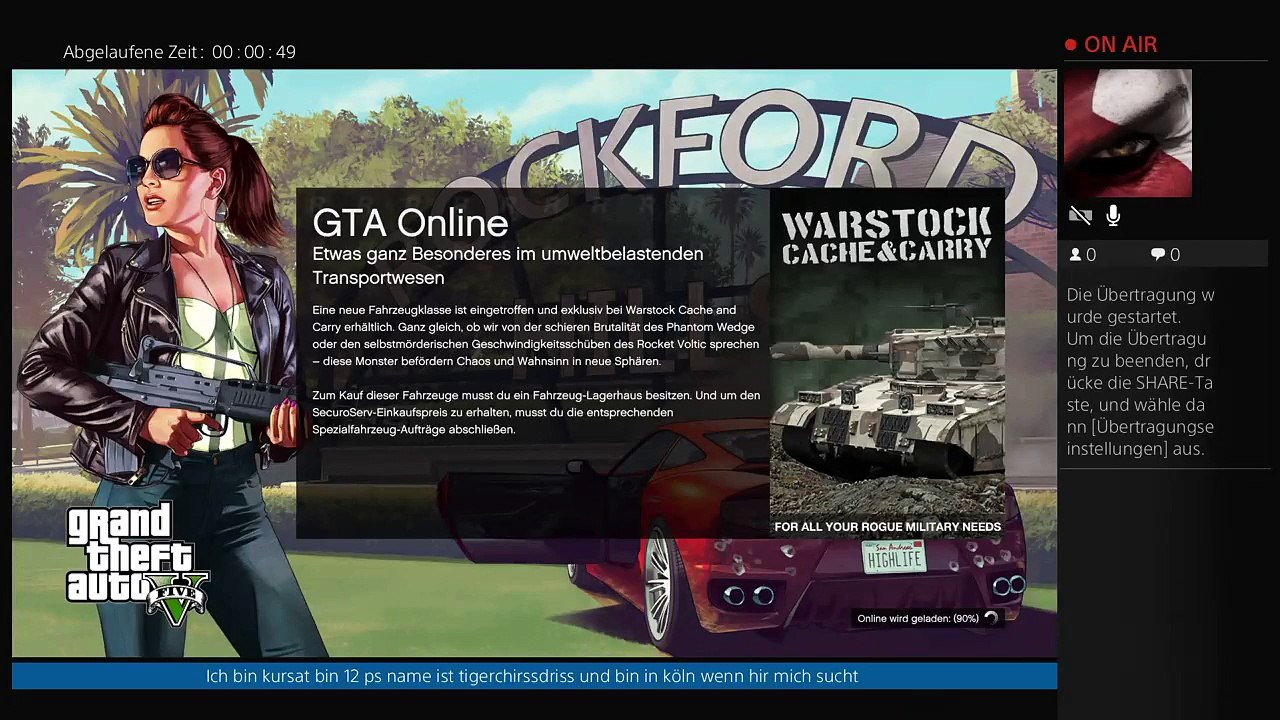1280x720 pixels.
Task: Click the microphone icon
Action: click(x=1113, y=215)
